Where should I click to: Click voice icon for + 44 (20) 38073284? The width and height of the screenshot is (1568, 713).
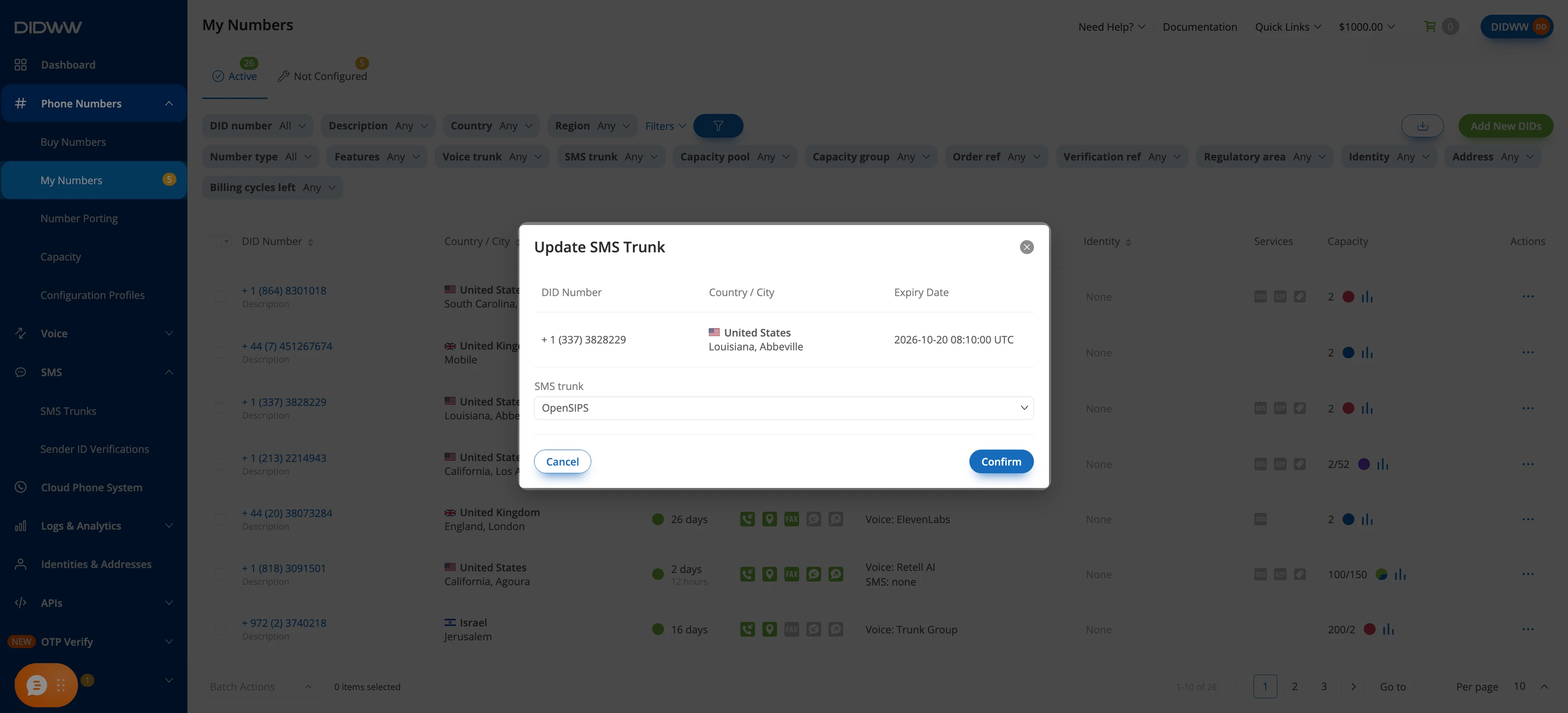pos(747,519)
